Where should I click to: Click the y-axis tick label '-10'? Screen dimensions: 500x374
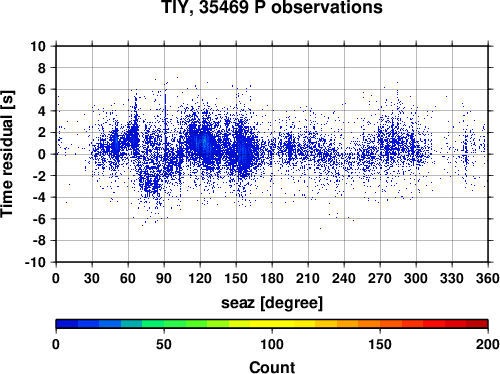coord(35,262)
